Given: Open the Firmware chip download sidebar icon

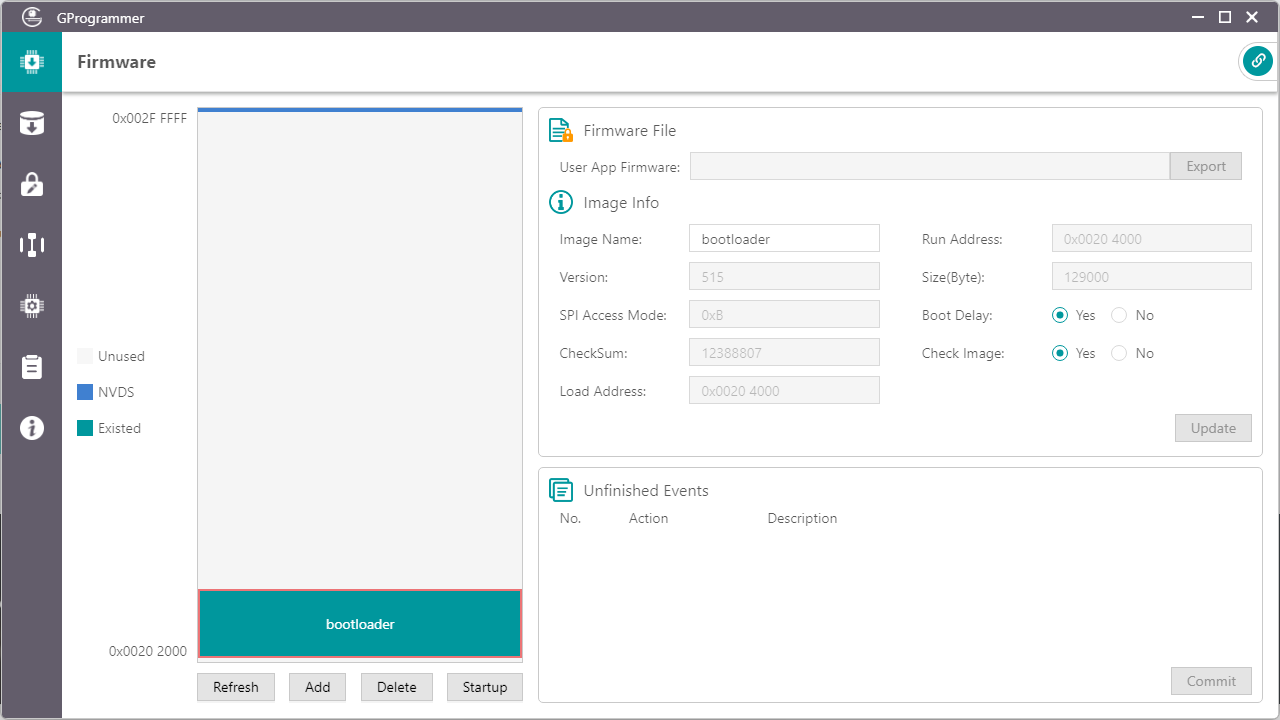Looking at the screenshot, I should pos(32,62).
